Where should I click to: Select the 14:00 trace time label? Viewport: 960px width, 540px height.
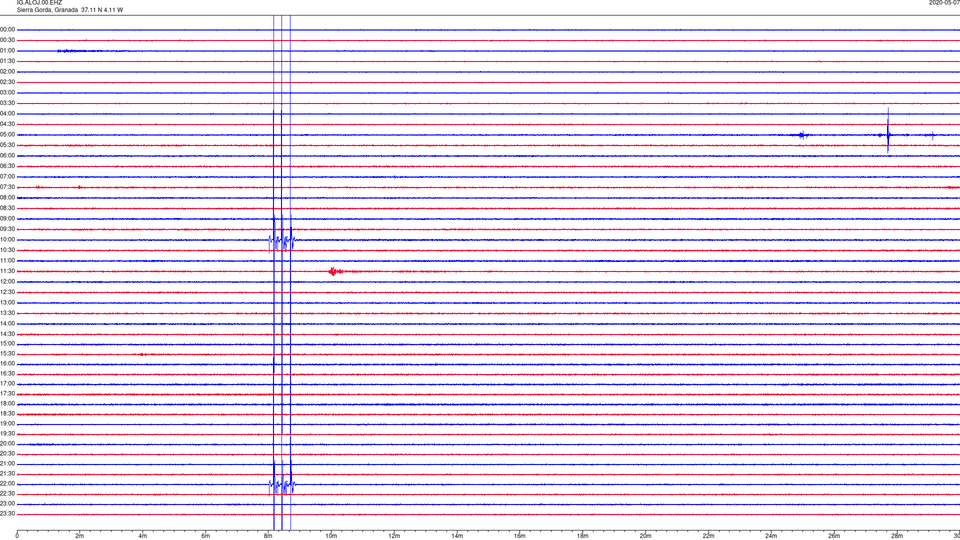pos(8,323)
